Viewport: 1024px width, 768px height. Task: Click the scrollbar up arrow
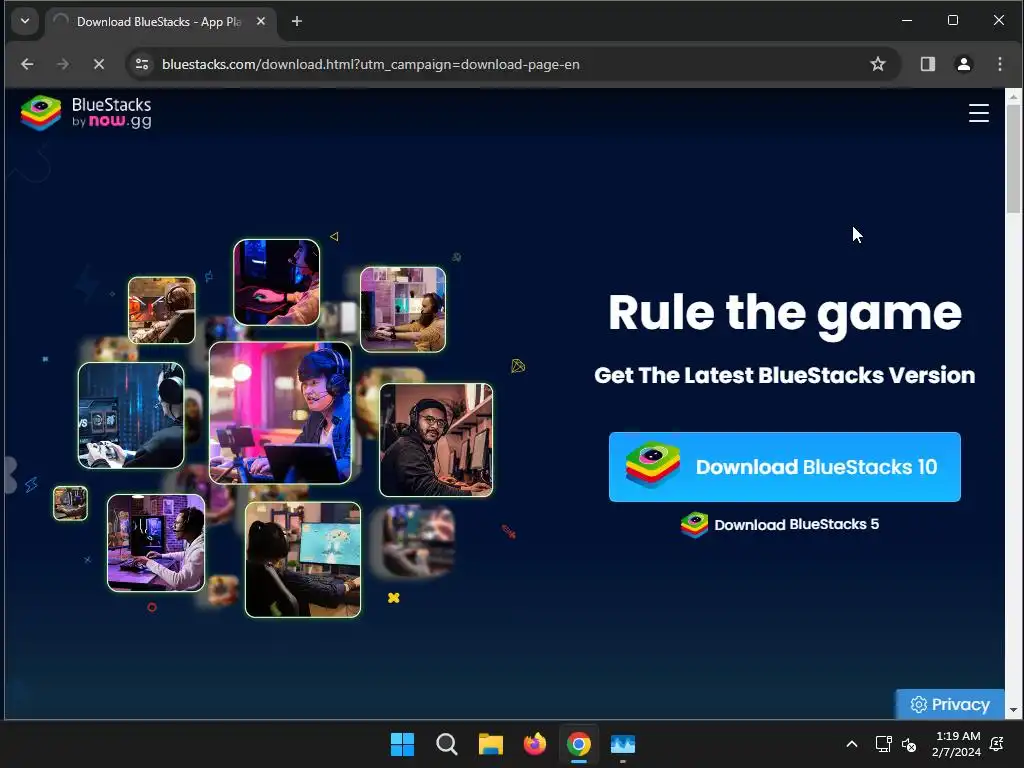(x=1013, y=97)
